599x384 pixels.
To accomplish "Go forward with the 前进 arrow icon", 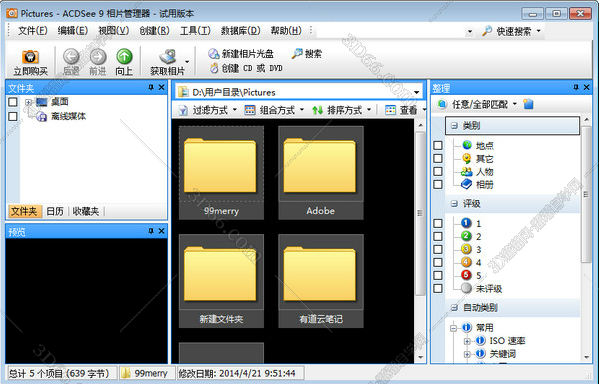I will pos(98,57).
